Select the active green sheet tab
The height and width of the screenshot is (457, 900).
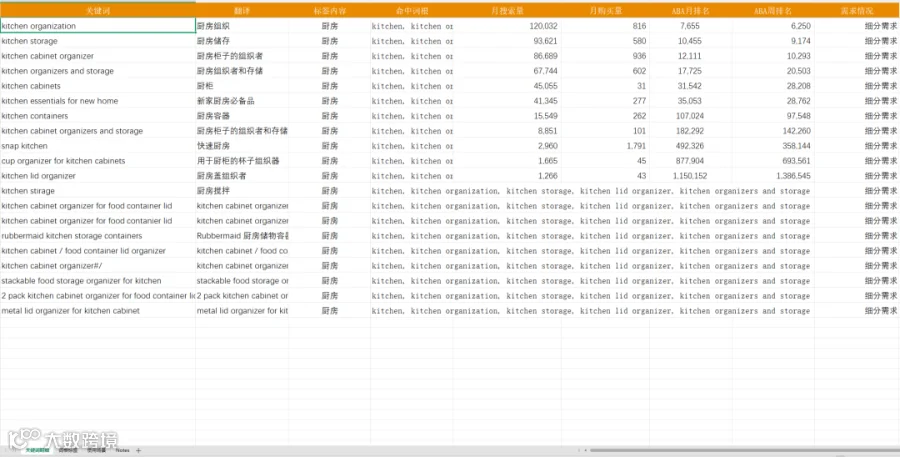(38, 451)
